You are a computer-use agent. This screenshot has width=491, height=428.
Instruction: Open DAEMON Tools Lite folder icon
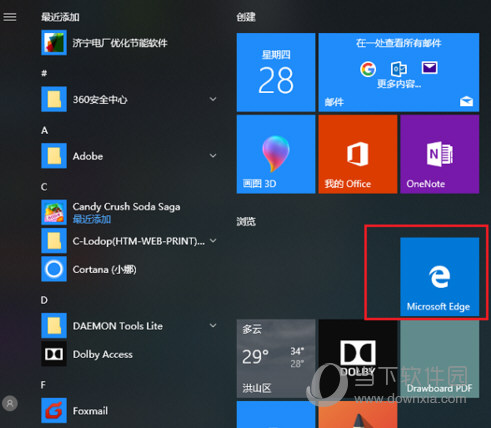54,326
